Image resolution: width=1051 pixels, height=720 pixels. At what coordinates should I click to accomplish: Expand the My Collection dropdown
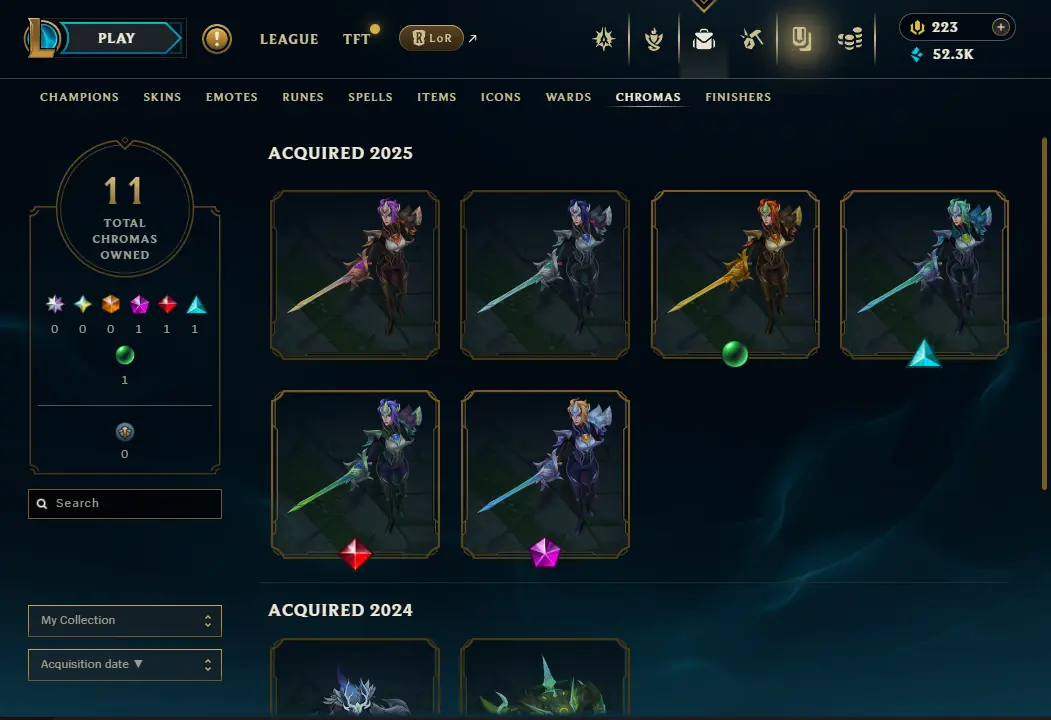point(125,621)
